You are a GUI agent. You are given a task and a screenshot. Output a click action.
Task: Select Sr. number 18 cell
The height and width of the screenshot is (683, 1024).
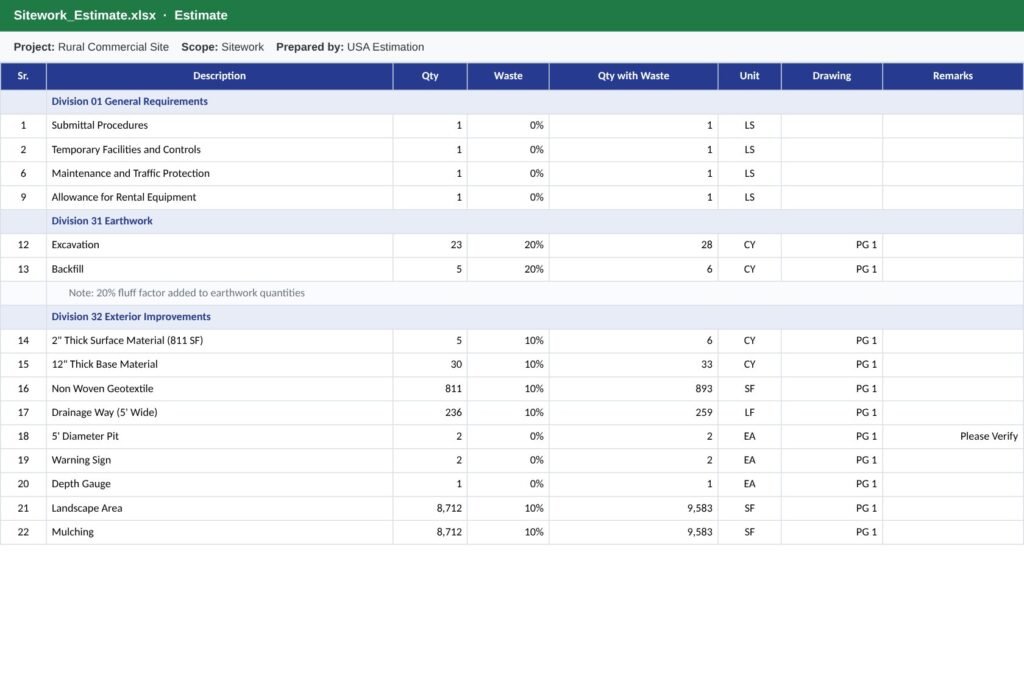click(23, 436)
